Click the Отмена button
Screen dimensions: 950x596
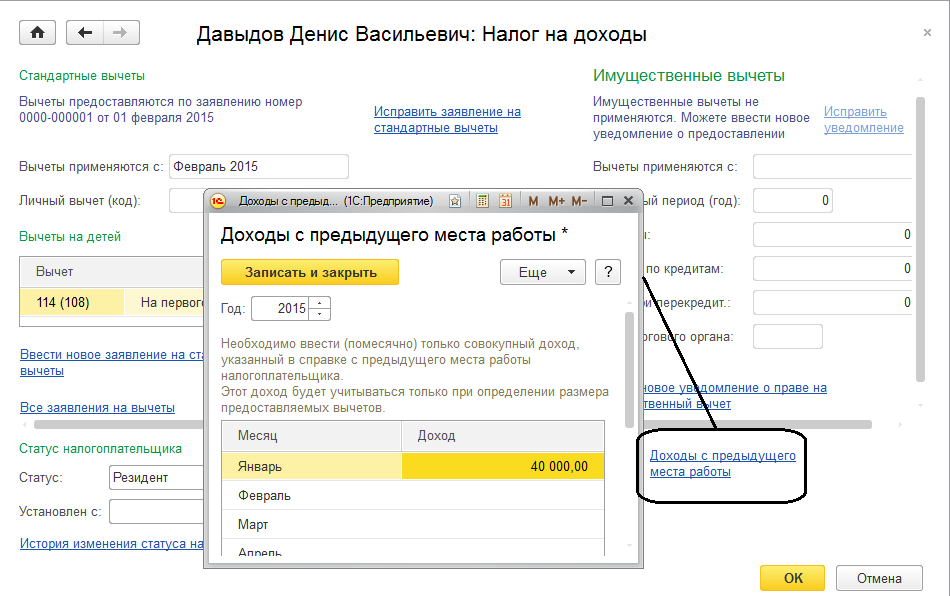879,578
